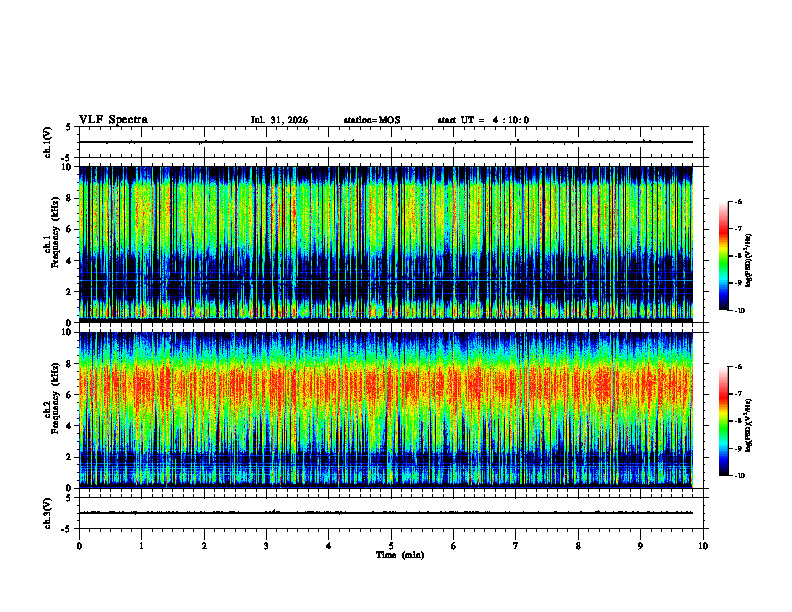Click the "VLF Spectra" plot title
Image resolution: width=792 pixels, height=612 pixels.
coord(113,120)
